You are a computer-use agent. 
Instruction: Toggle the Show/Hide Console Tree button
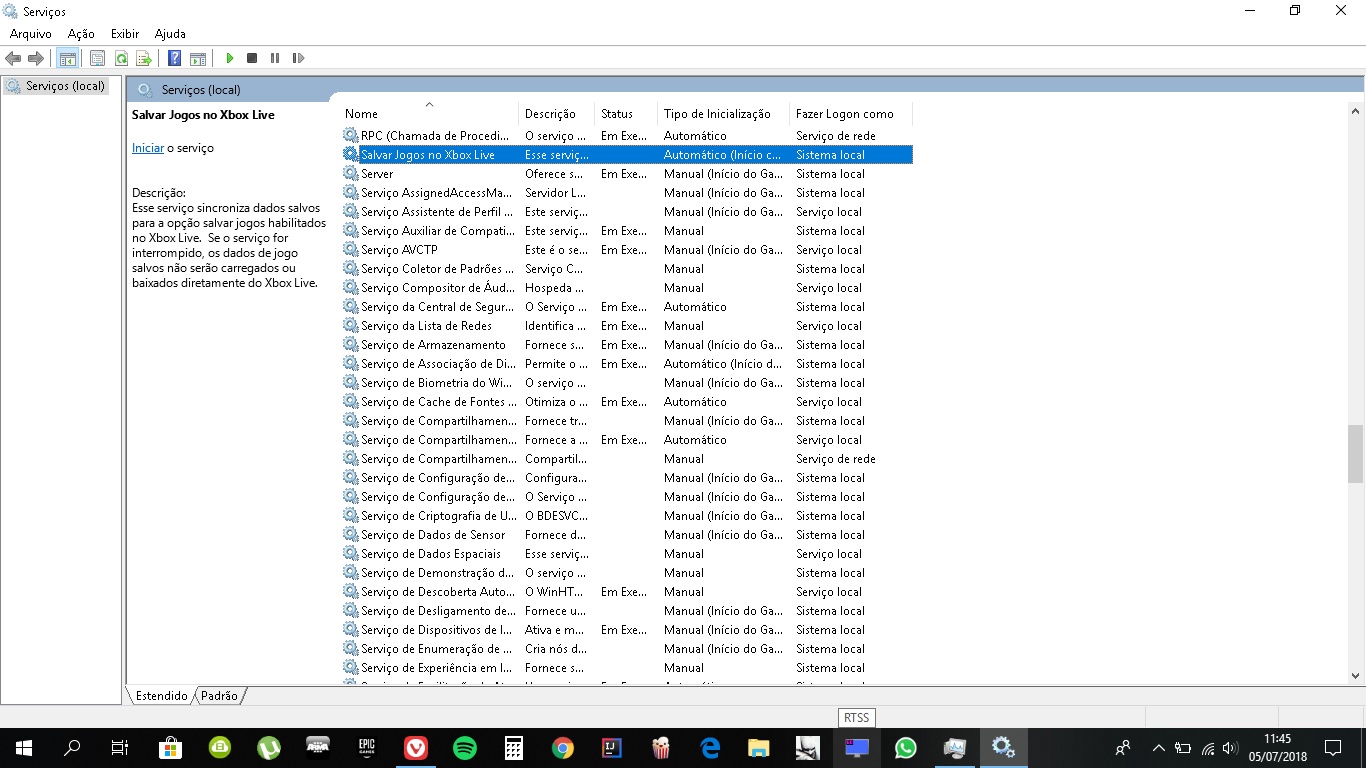click(67, 59)
